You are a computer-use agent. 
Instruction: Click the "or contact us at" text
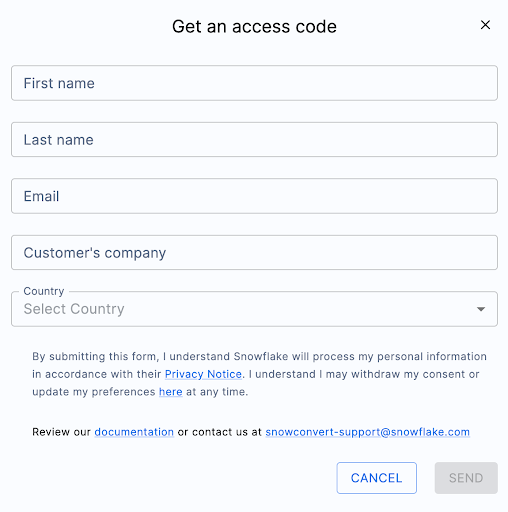coord(220,432)
